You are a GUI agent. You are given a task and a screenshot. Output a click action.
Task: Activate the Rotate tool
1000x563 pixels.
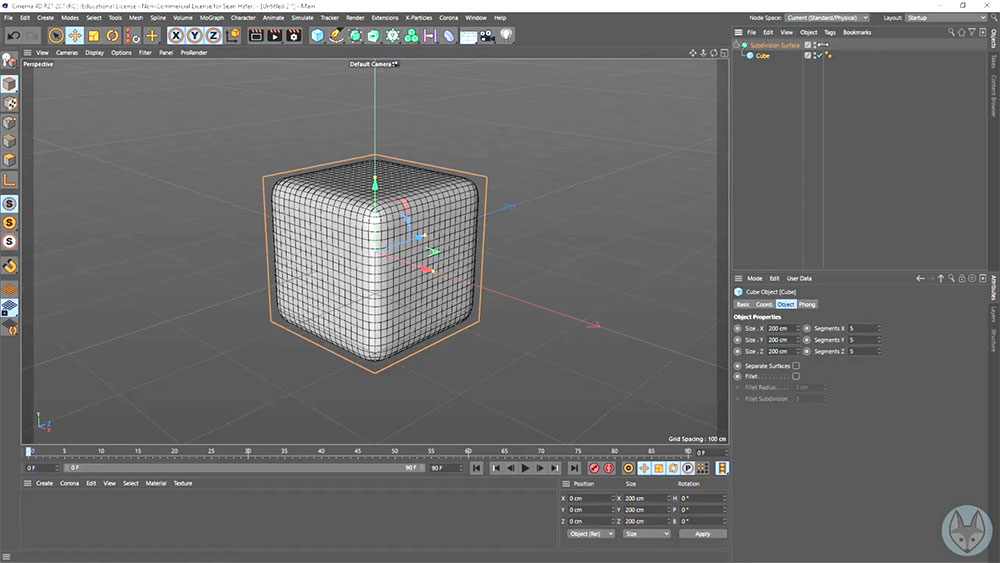point(113,36)
